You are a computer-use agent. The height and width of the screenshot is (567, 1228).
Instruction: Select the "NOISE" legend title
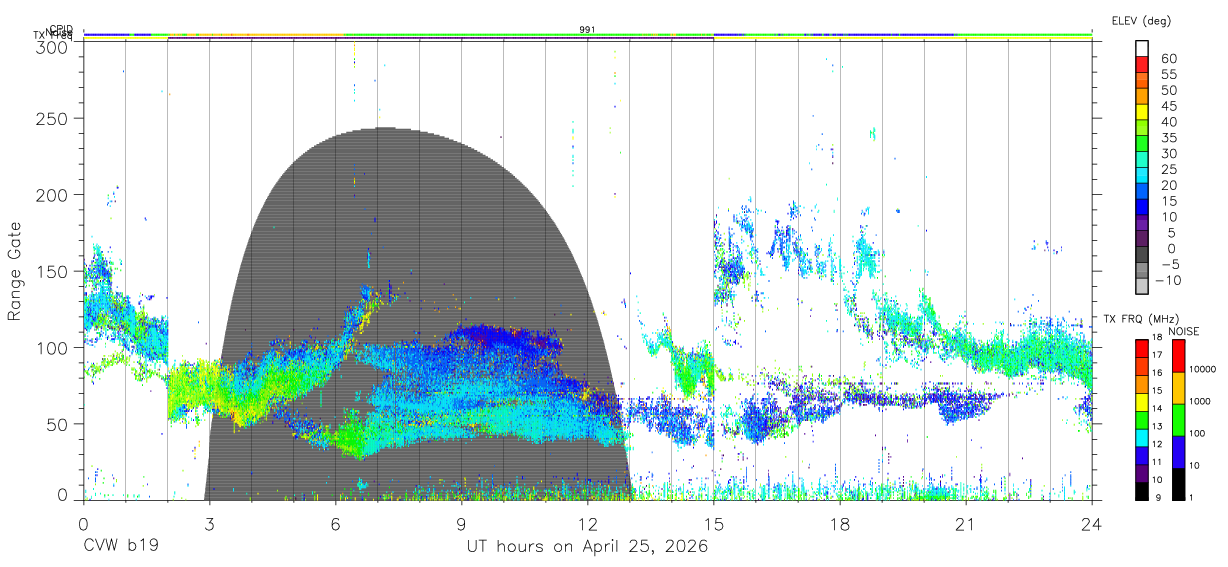(1183, 331)
